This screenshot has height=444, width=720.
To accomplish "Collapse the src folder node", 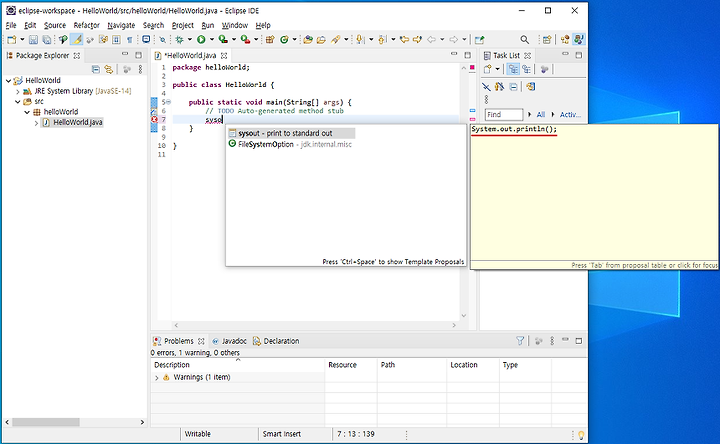I will pyautogui.click(x=18, y=101).
